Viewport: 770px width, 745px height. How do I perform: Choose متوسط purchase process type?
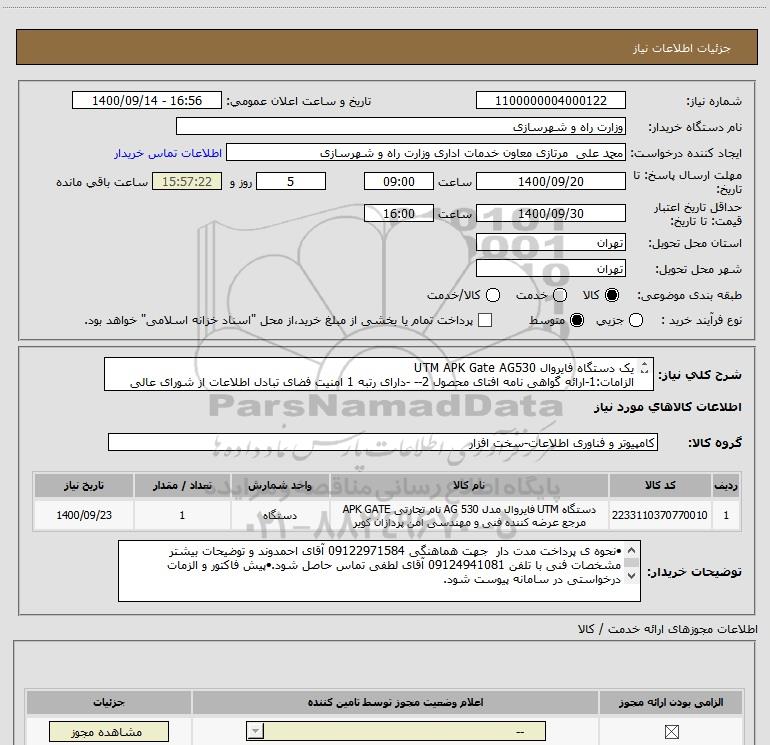577,321
